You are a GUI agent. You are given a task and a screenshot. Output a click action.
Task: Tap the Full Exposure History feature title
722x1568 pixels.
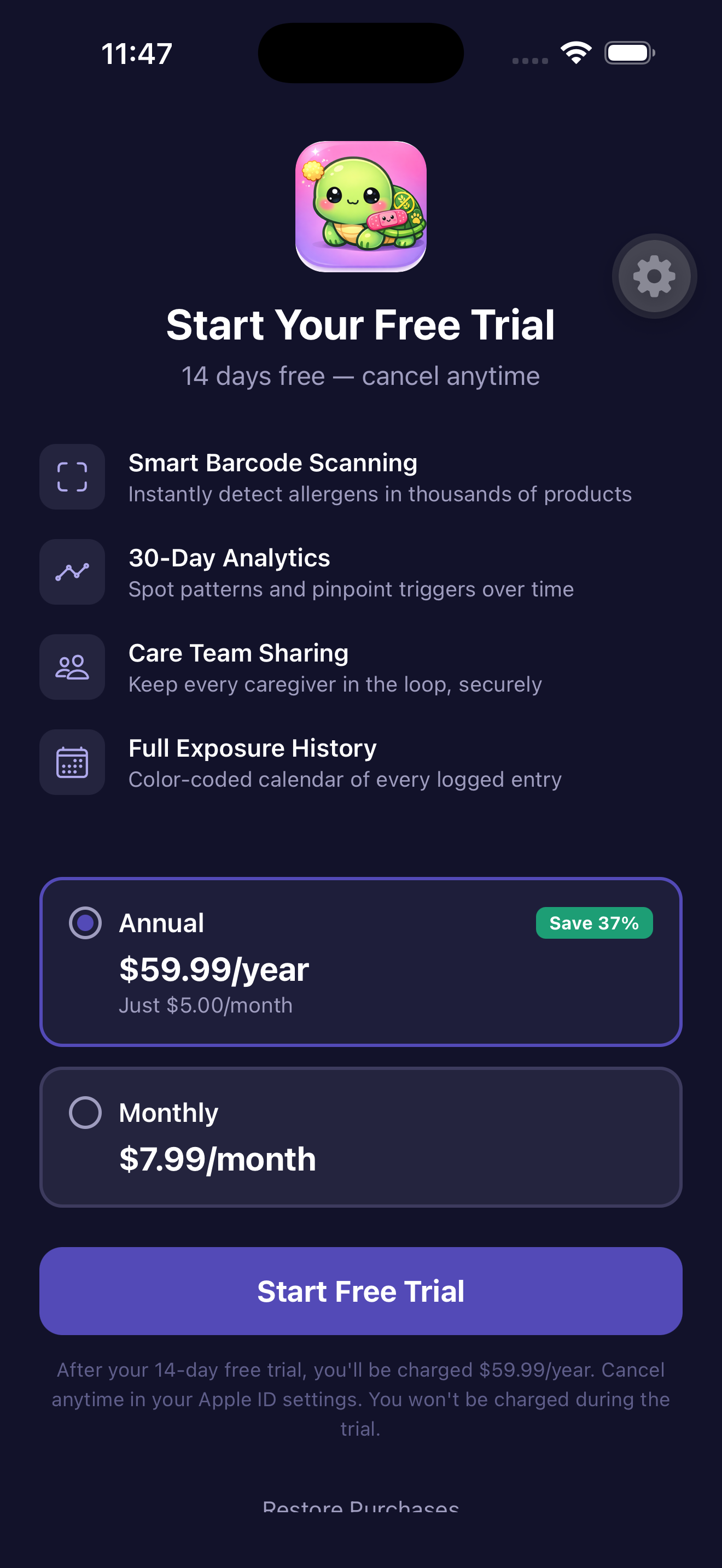(x=252, y=748)
